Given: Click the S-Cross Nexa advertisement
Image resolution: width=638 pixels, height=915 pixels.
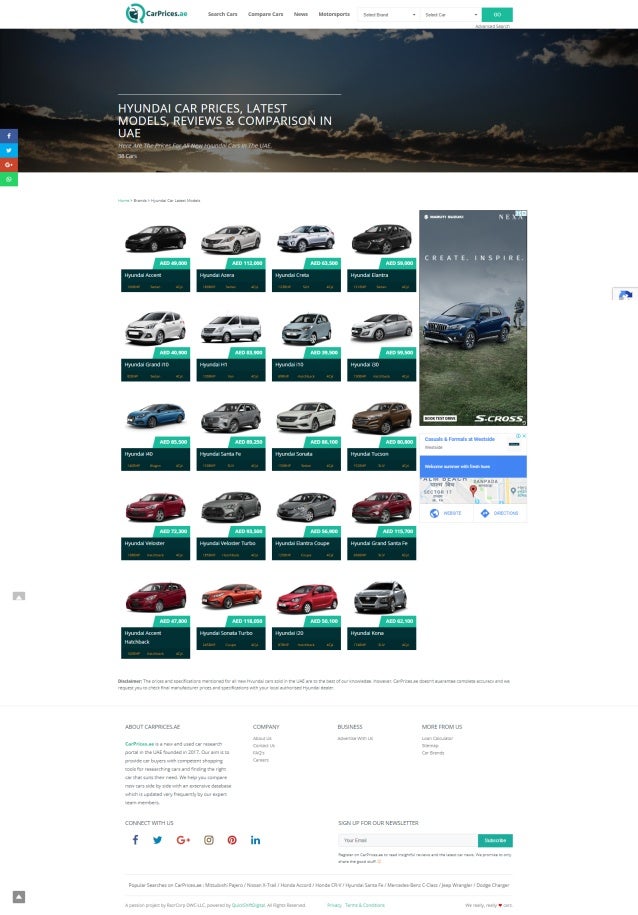Looking at the screenshot, I should (x=473, y=317).
